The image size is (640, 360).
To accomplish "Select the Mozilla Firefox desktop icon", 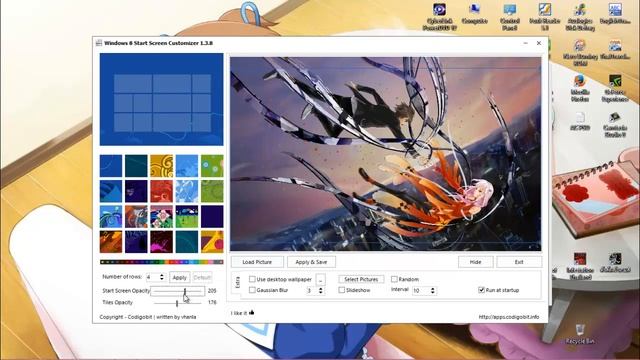I will click(580, 88).
